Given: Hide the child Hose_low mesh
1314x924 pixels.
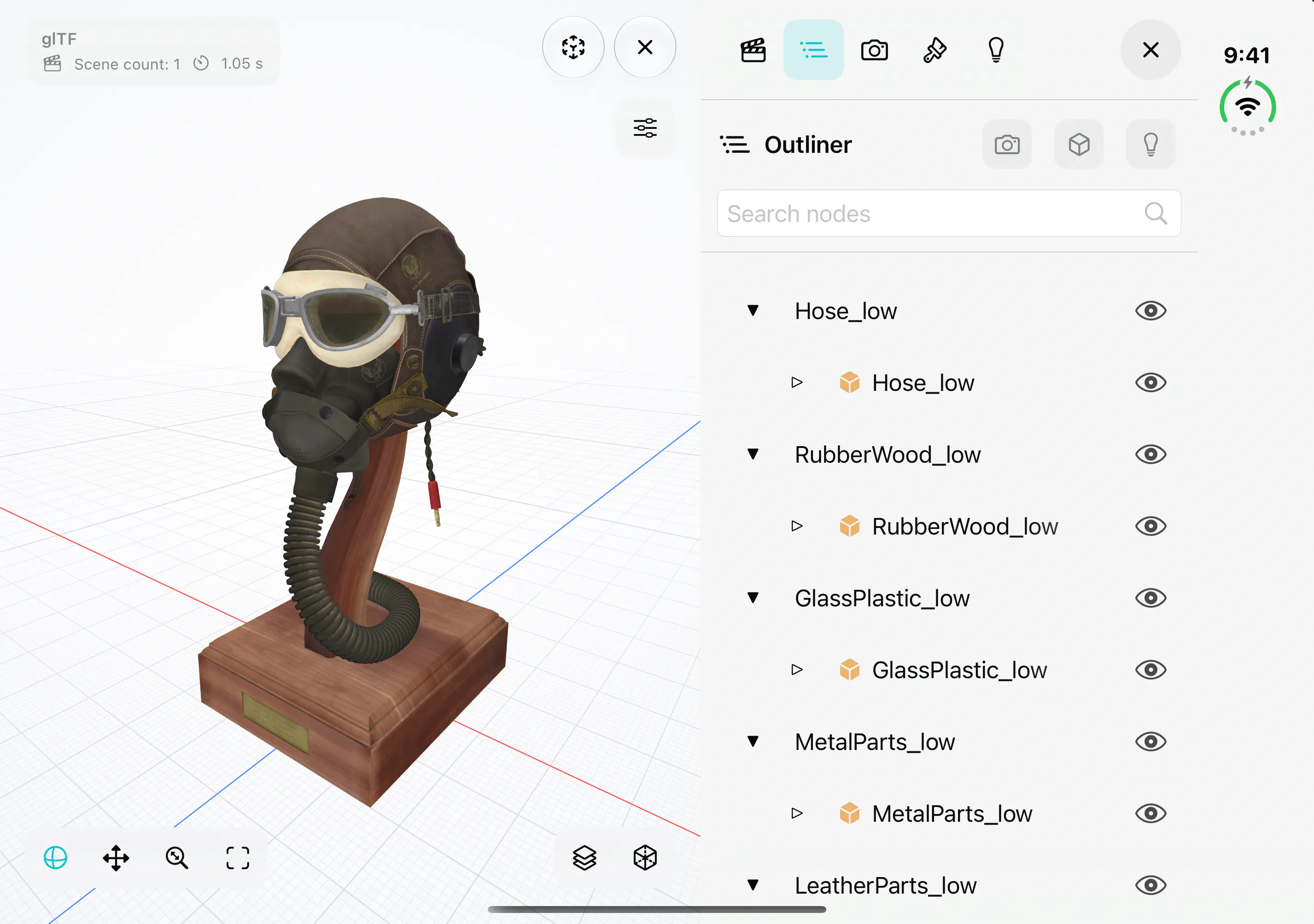Looking at the screenshot, I should [1150, 382].
